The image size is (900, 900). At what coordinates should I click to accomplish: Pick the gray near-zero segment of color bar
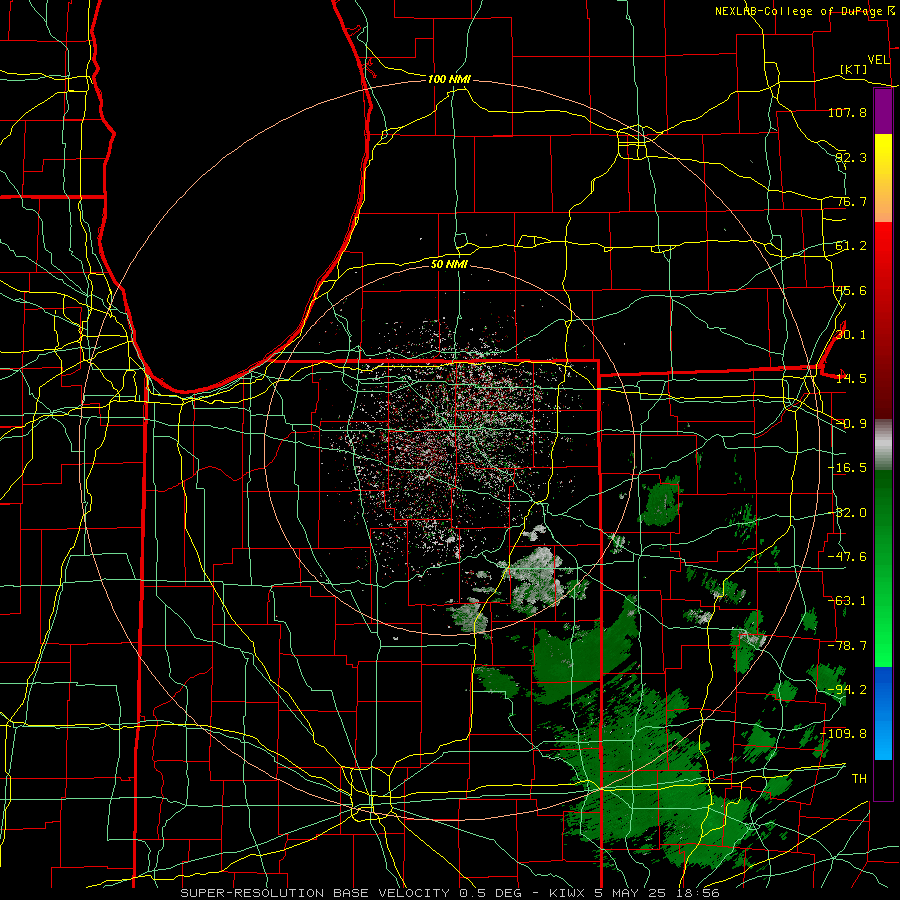tap(883, 445)
